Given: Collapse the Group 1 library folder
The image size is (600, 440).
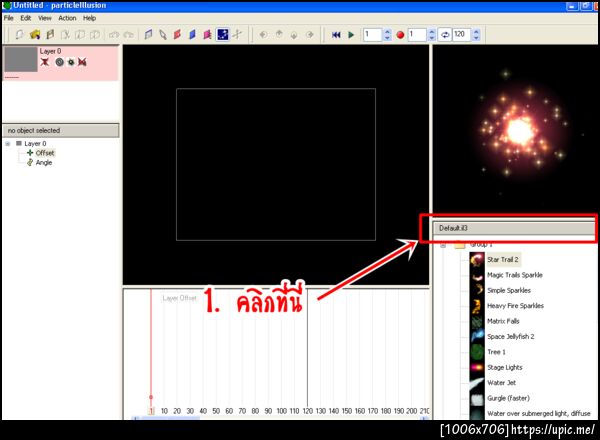Looking at the screenshot, I should tap(443, 244).
